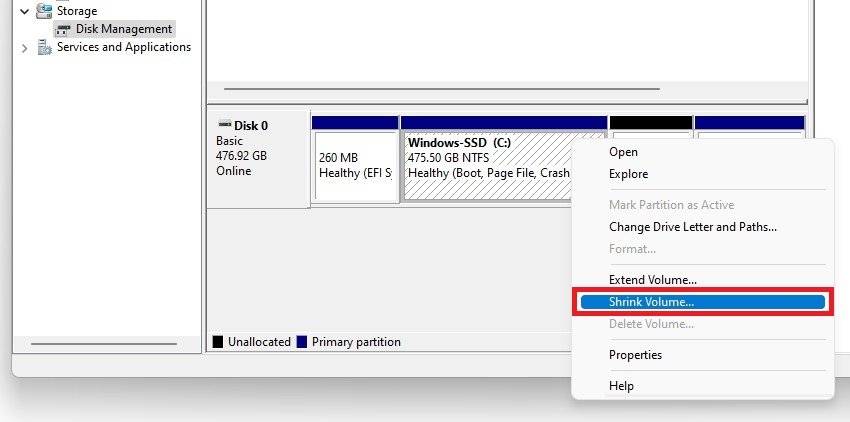The width and height of the screenshot is (850, 422).
Task: Click the black Unallocated legend swatch
Action: coord(218,342)
